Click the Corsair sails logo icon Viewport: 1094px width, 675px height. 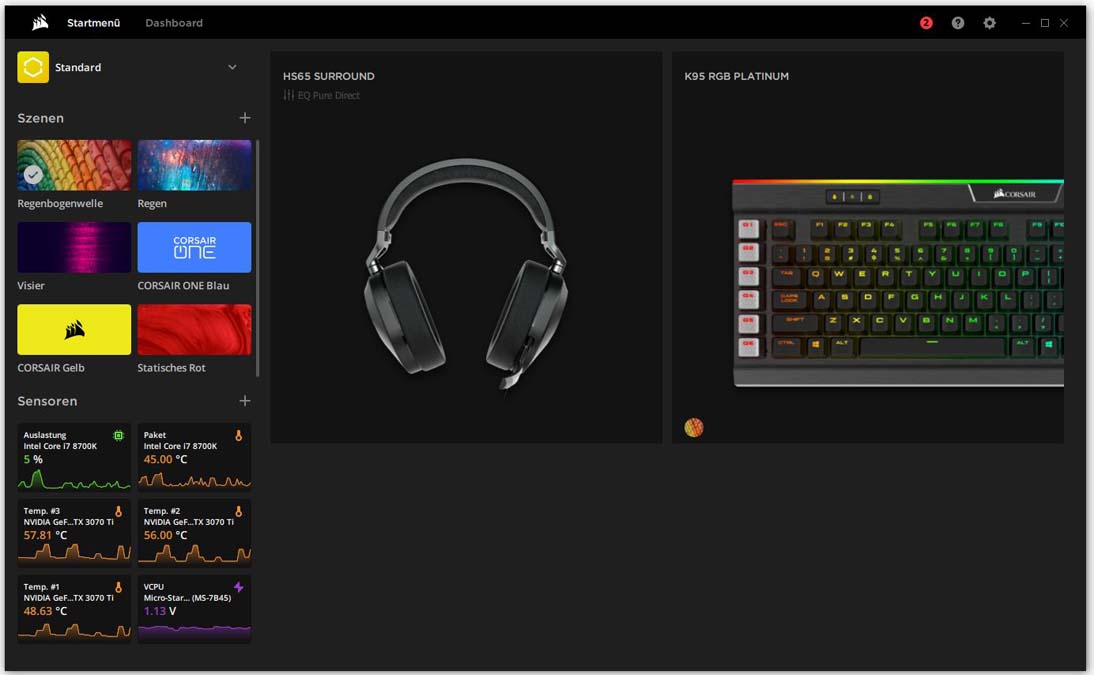coord(40,22)
